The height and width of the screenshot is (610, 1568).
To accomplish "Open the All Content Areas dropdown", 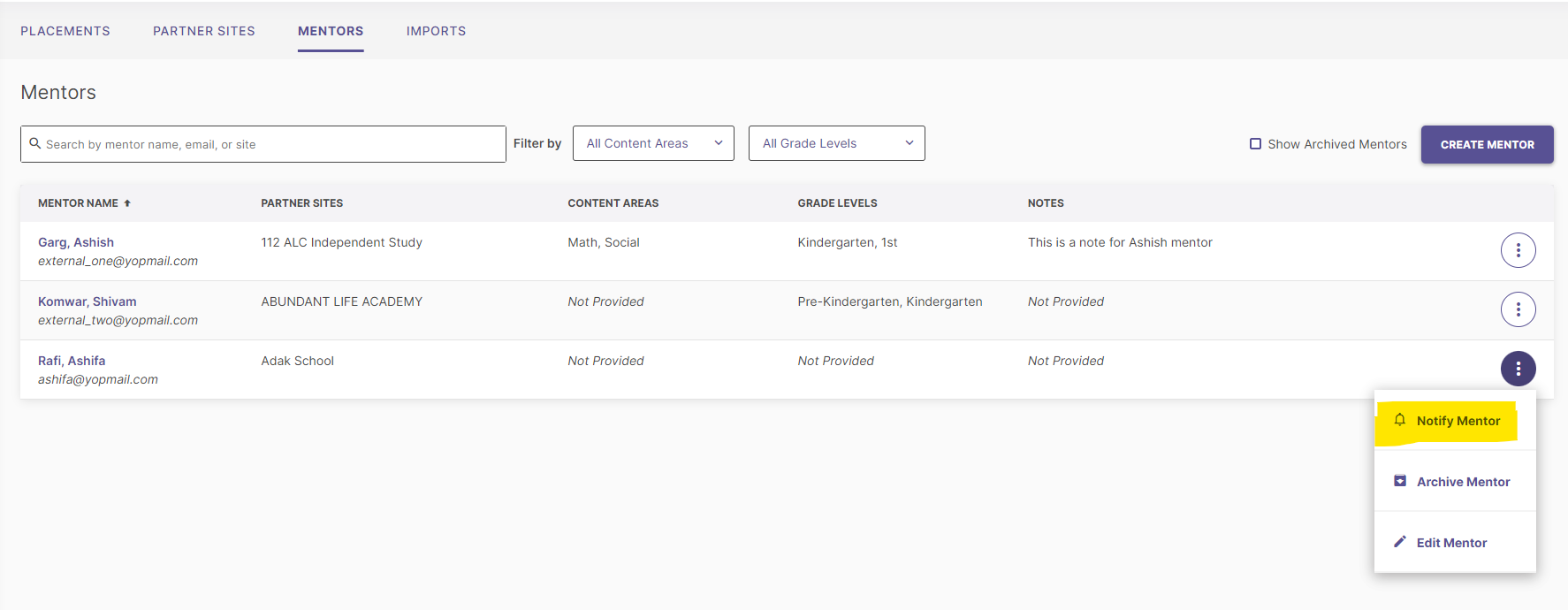I will pyautogui.click(x=653, y=143).
